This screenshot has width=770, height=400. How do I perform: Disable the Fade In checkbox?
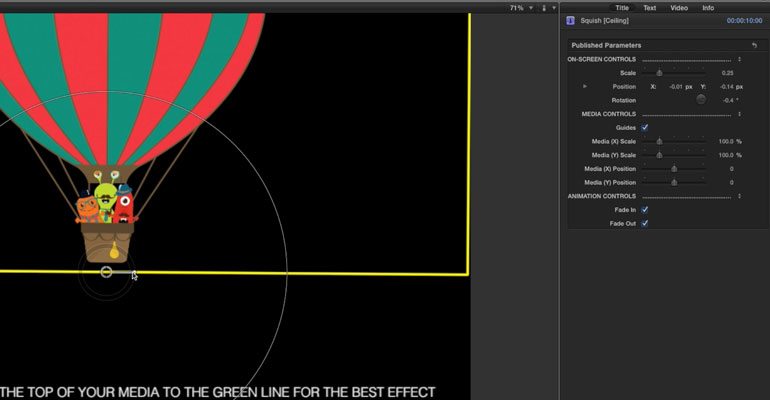point(645,210)
